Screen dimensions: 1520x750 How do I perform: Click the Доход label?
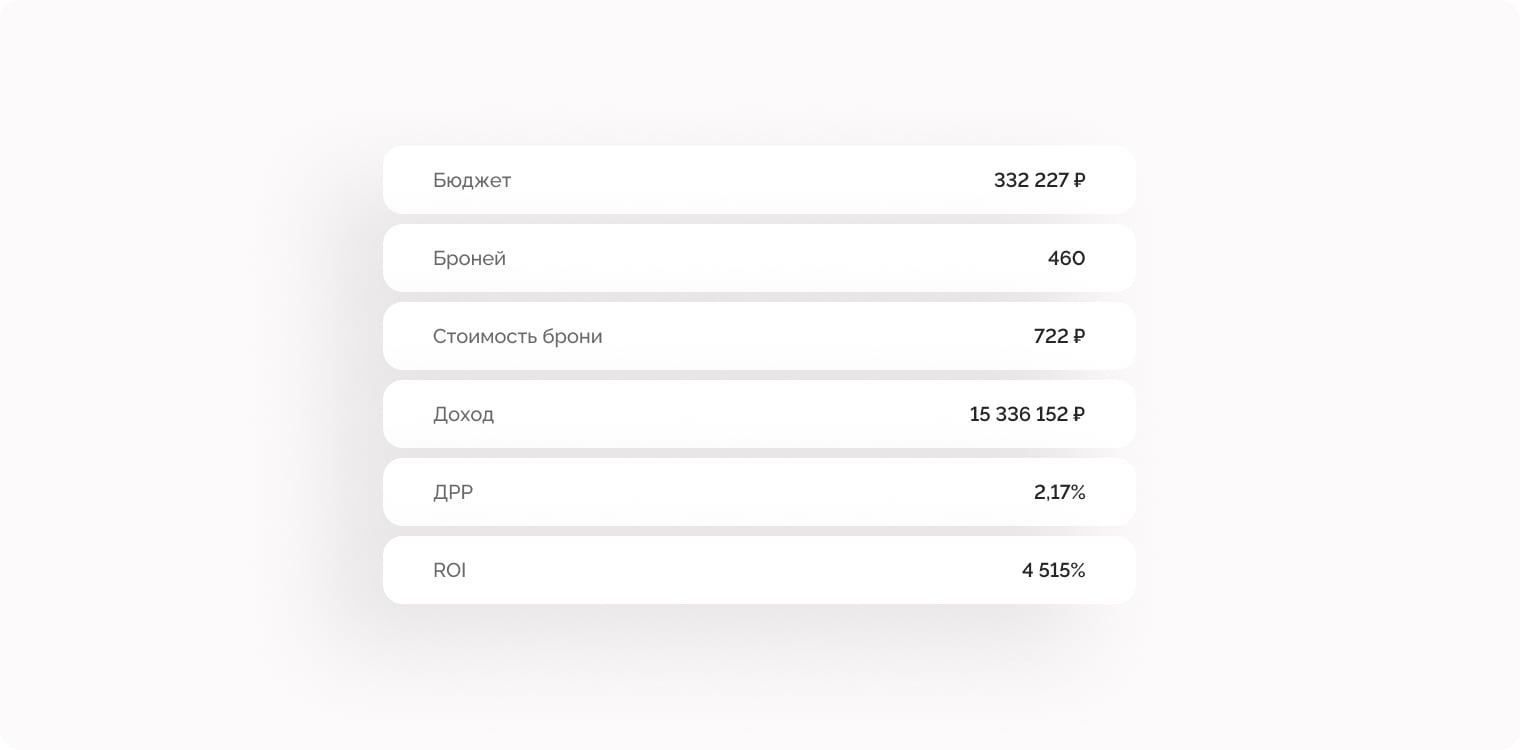pos(463,415)
